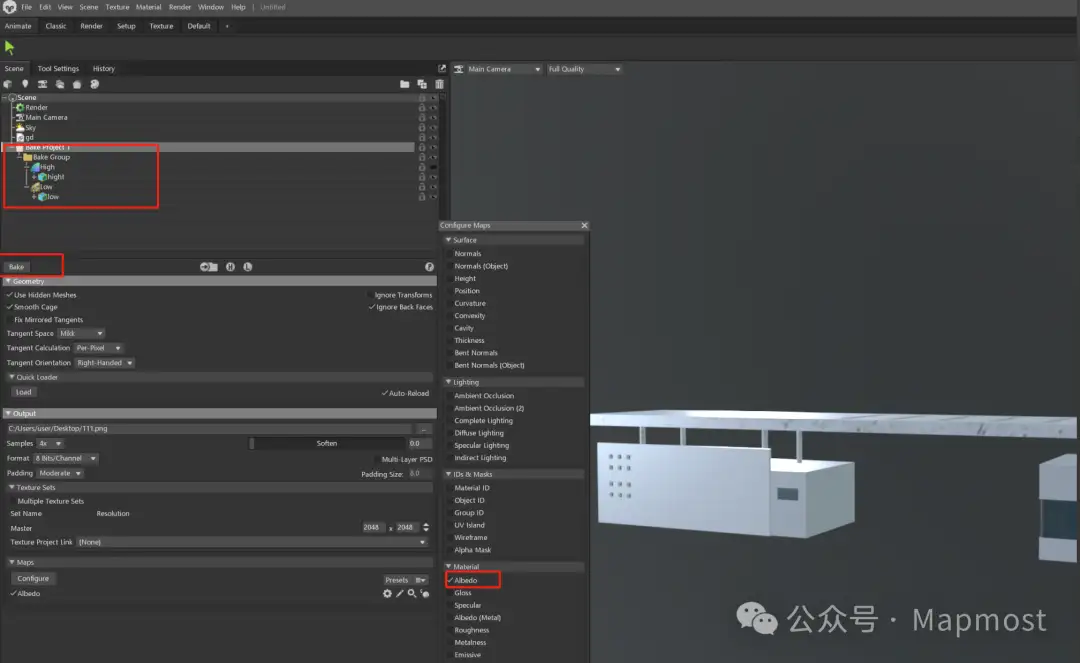
Task: Duplicate the selected scene object
Action: click(422, 84)
